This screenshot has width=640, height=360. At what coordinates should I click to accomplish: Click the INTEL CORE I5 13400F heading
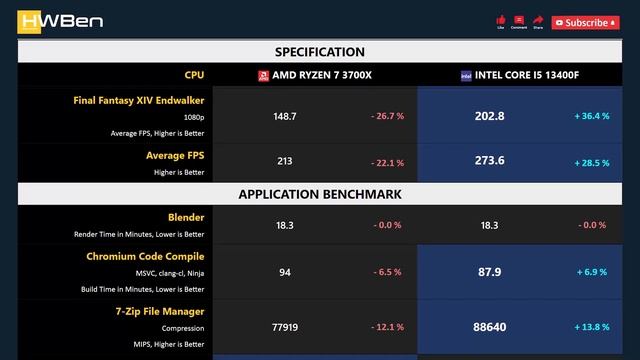(527, 75)
